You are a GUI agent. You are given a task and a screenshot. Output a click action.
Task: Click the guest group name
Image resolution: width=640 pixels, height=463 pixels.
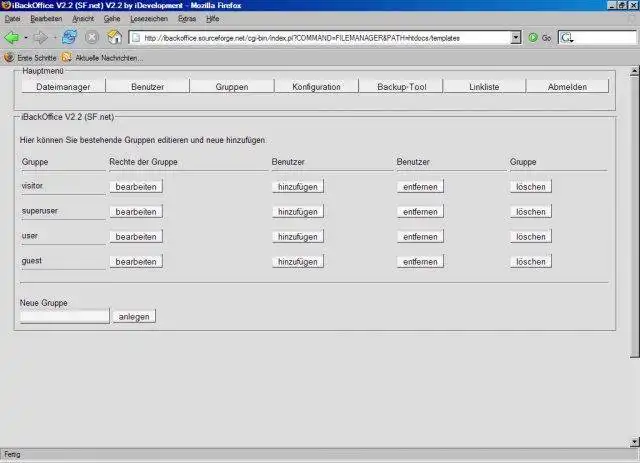31,260
